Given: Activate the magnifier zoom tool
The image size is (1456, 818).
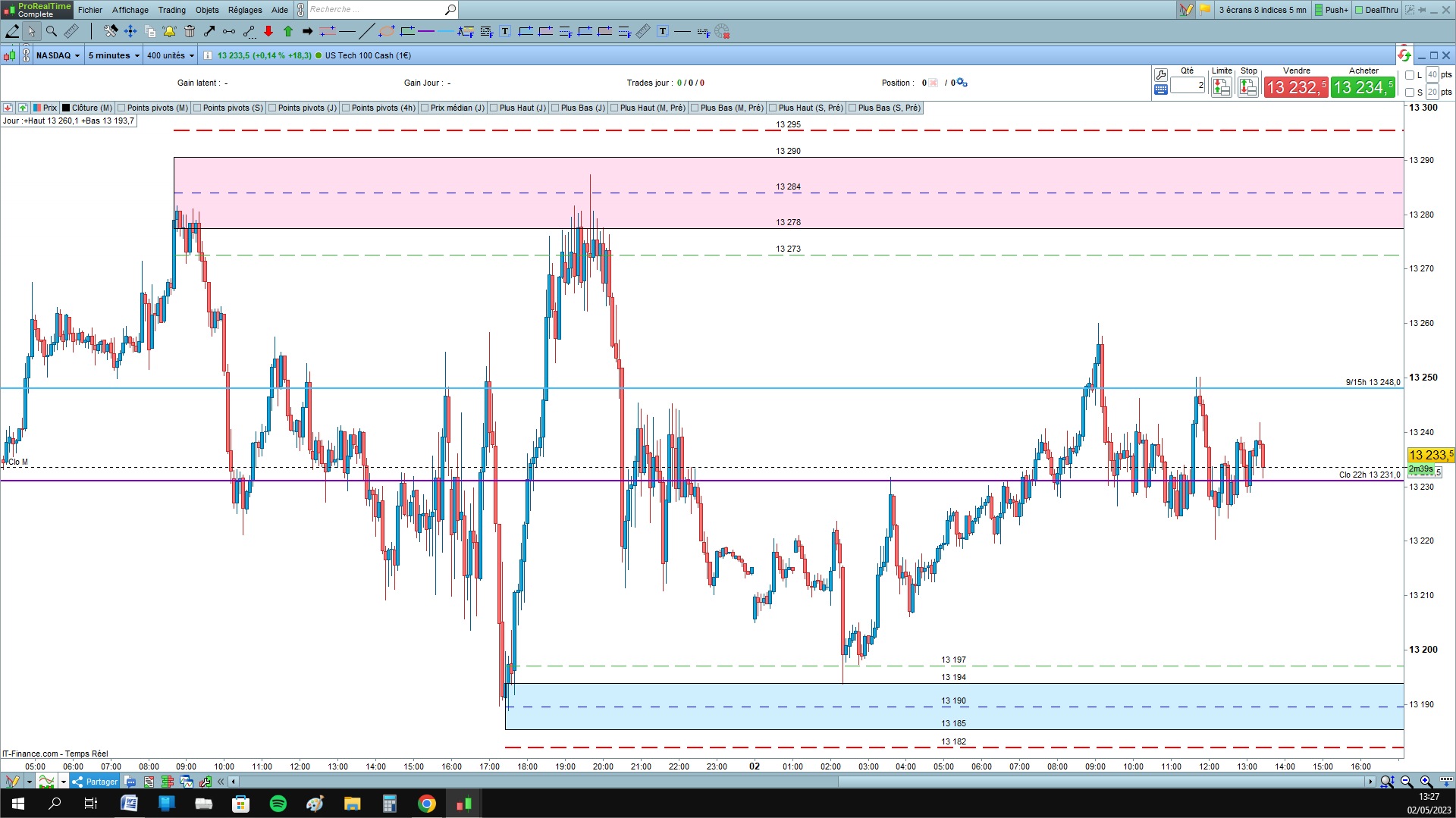Looking at the screenshot, I should click(52, 31).
